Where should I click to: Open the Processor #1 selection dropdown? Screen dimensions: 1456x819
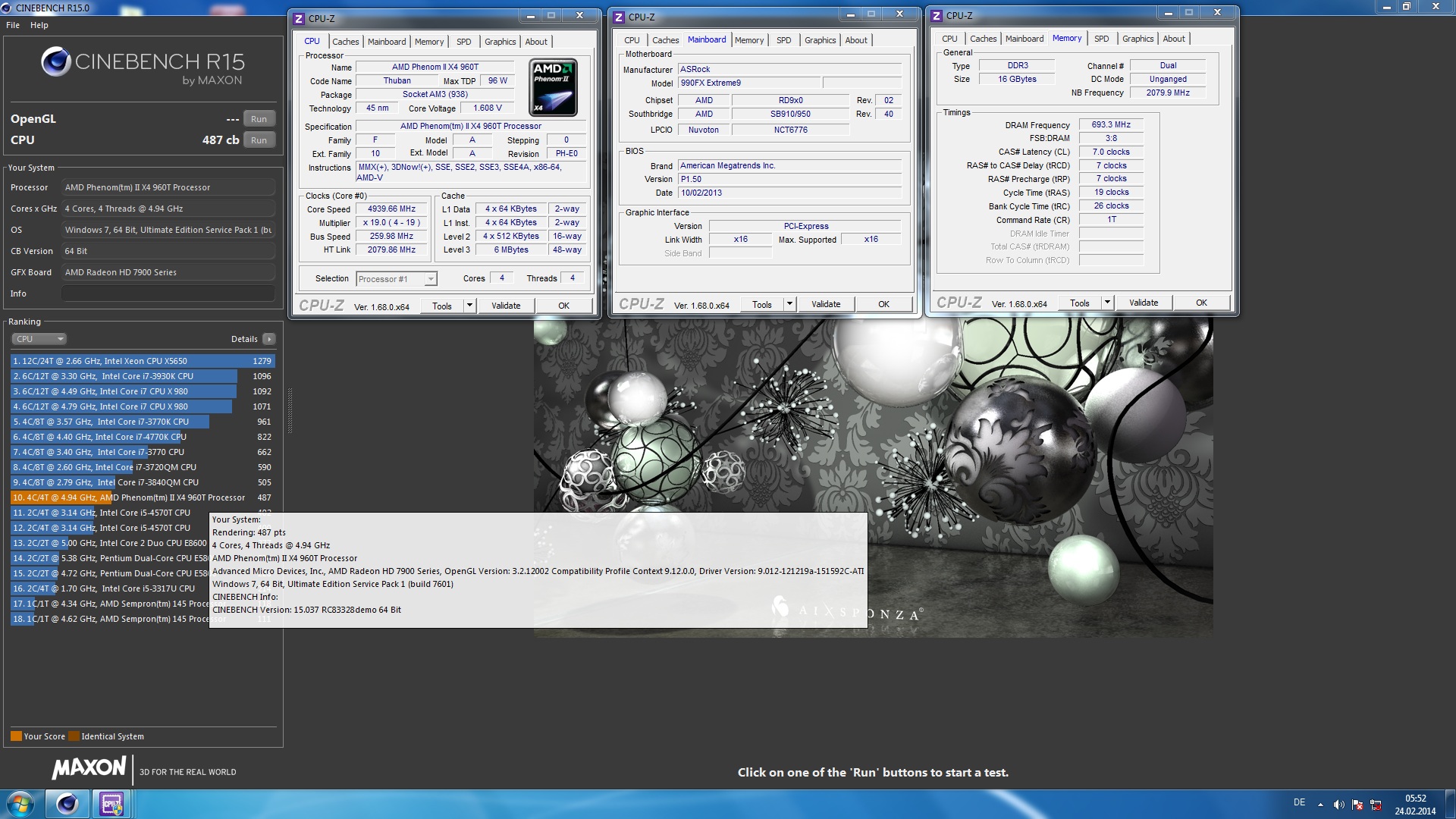pos(397,279)
